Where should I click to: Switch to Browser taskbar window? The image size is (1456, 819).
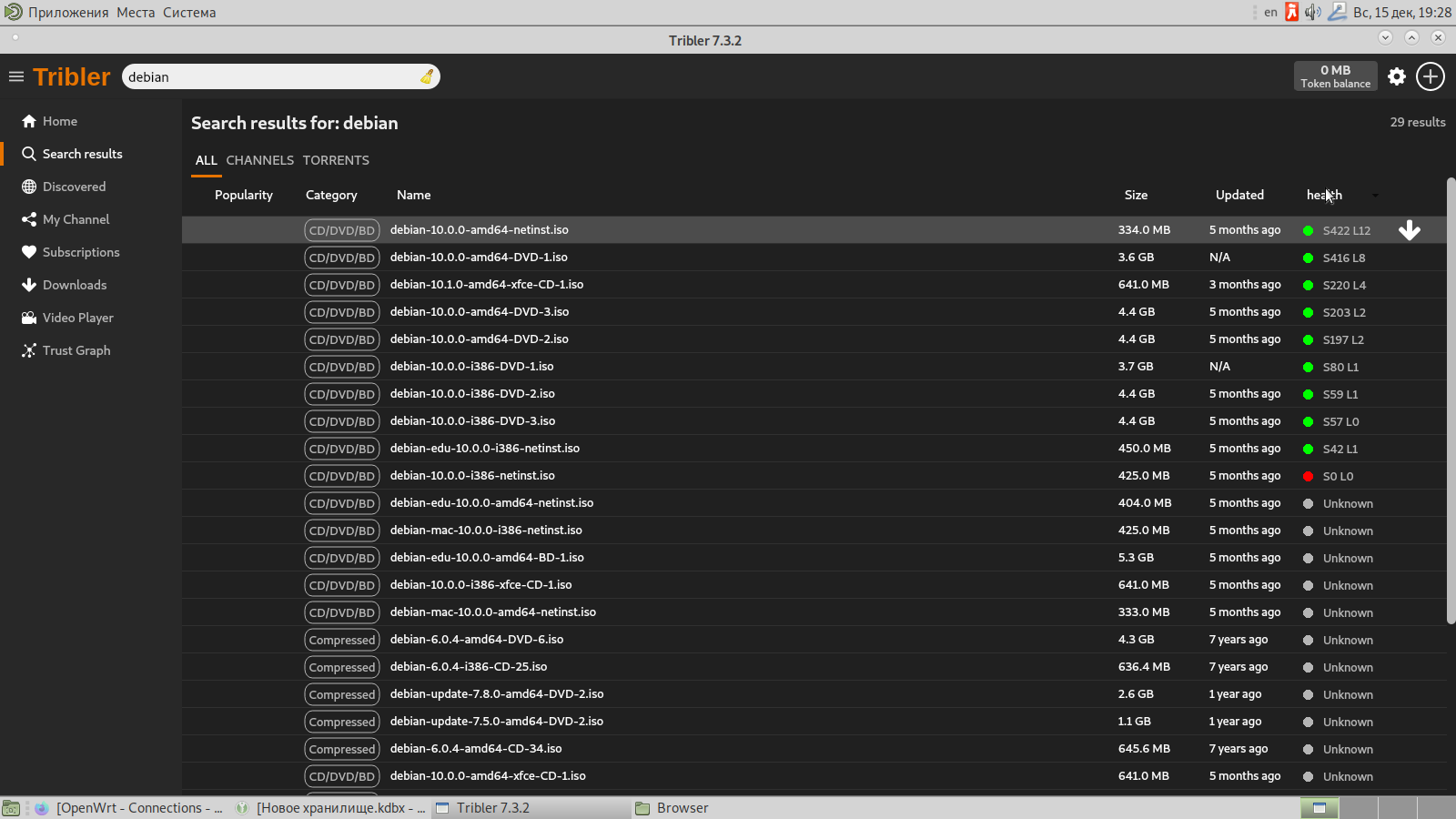tap(731, 808)
